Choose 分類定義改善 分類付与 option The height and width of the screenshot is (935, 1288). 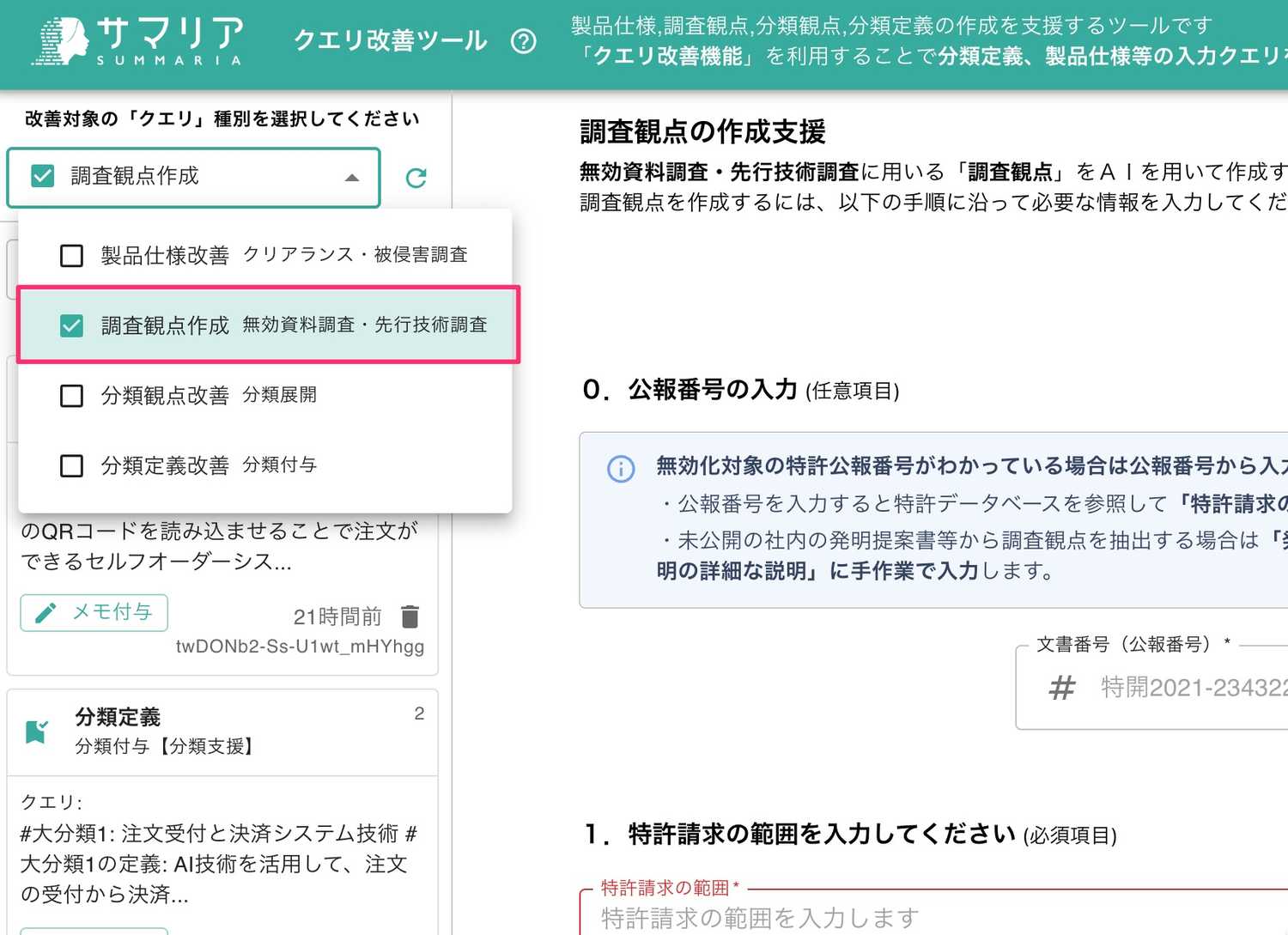click(x=264, y=465)
